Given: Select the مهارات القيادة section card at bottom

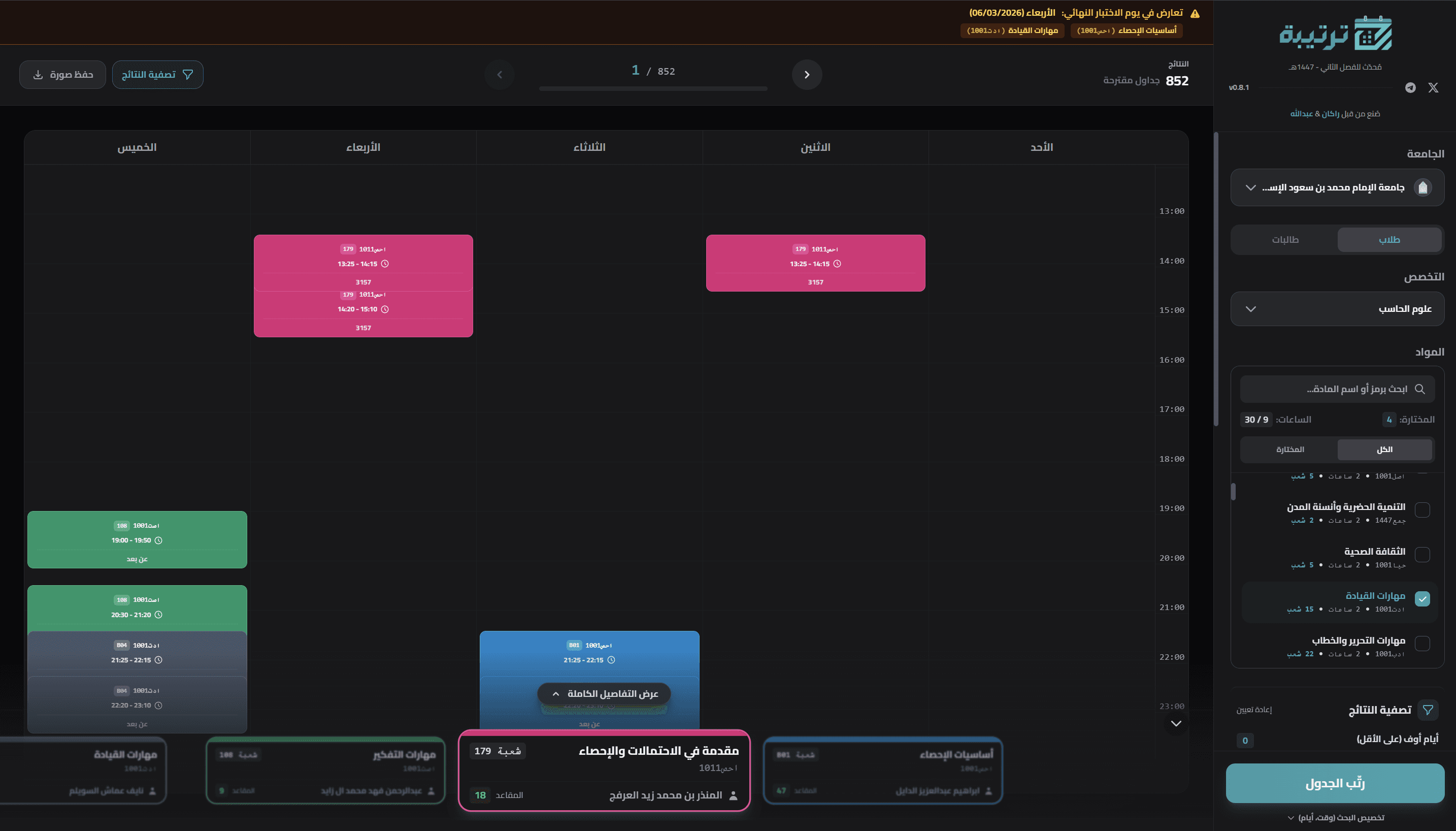Looking at the screenshot, I should click(x=83, y=771).
